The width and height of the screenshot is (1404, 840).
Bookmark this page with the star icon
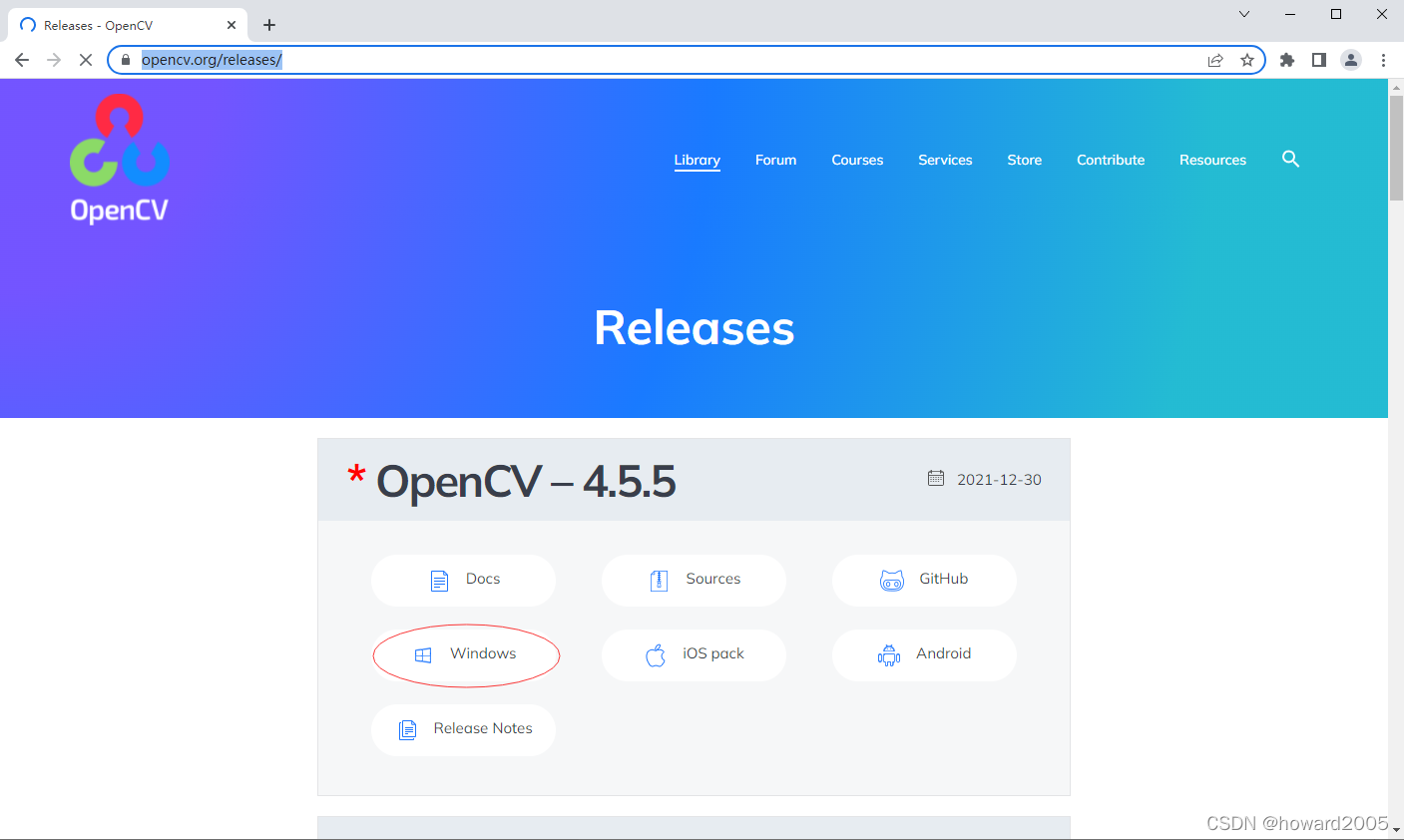click(1247, 60)
